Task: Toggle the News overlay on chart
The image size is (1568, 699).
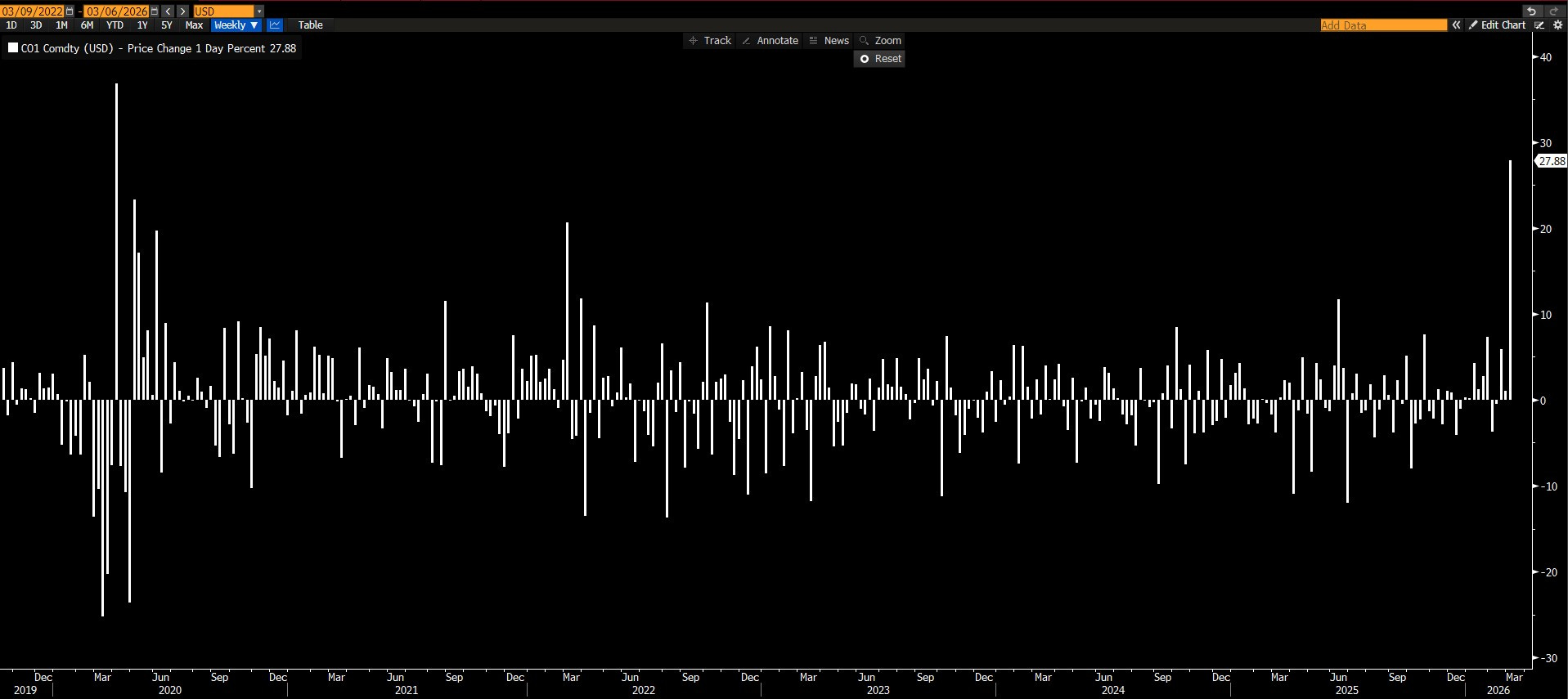Action: (x=829, y=41)
